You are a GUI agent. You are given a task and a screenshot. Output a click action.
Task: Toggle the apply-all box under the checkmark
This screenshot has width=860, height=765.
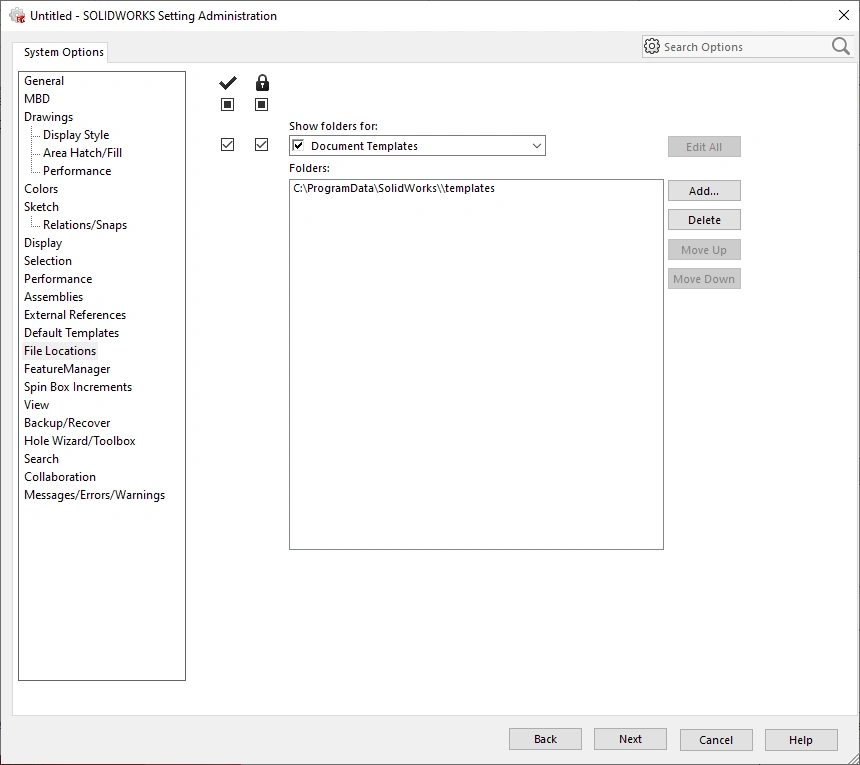coord(228,104)
